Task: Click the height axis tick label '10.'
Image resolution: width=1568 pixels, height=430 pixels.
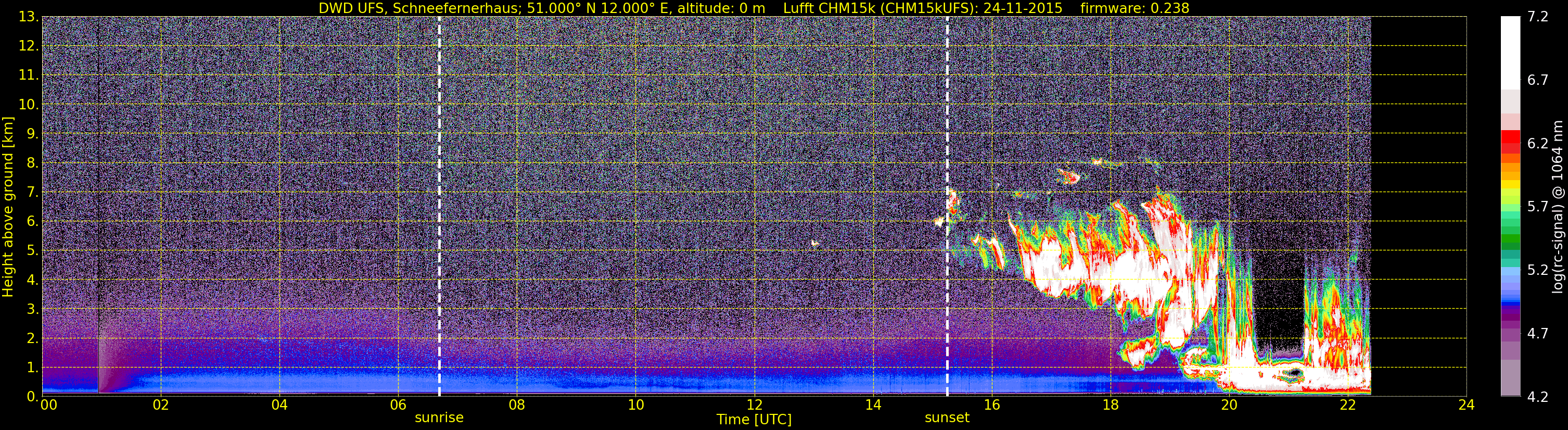Action: (x=29, y=105)
